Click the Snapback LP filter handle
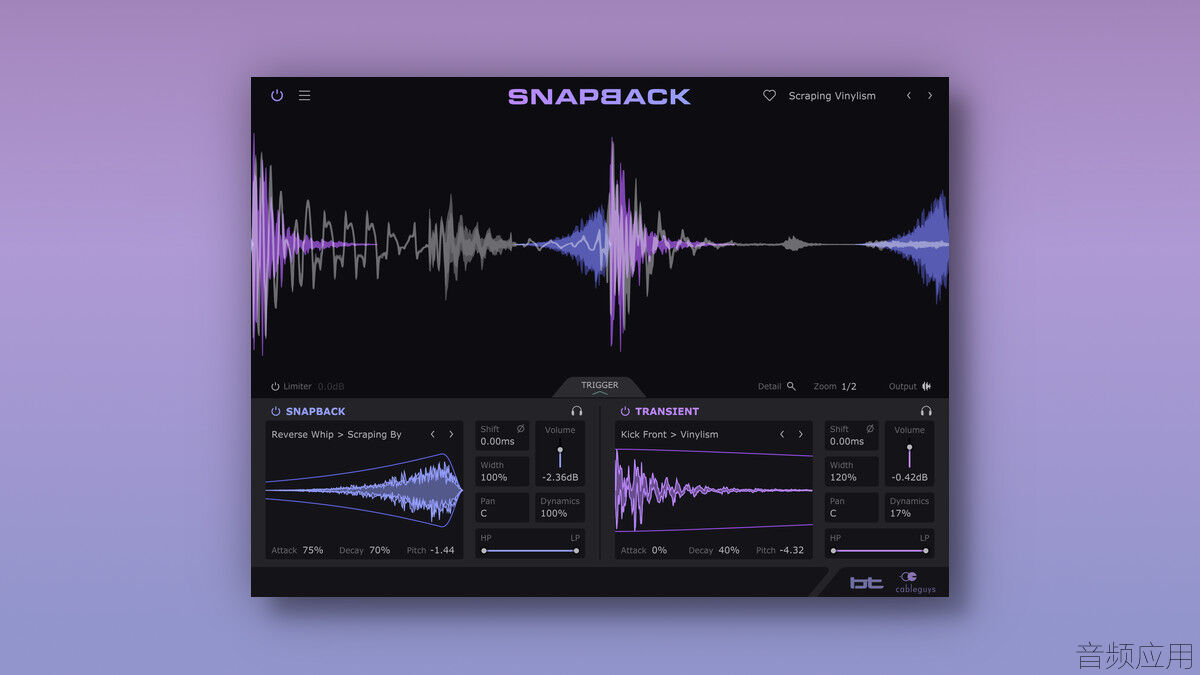This screenshot has height=675, width=1200. pos(576,550)
